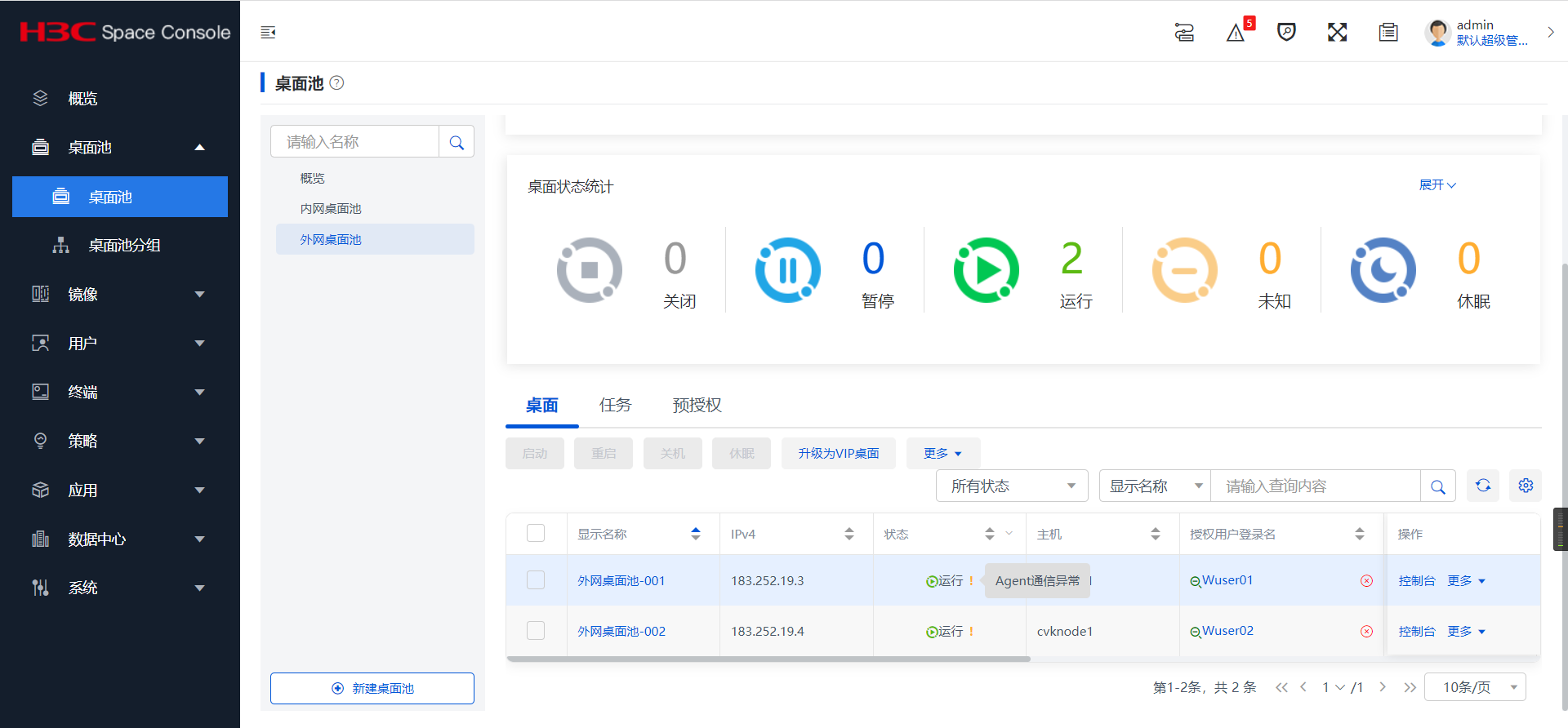The height and width of the screenshot is (728, 1568).
Task: Open the task list clipboard icon
Action: coord(1388,33)
